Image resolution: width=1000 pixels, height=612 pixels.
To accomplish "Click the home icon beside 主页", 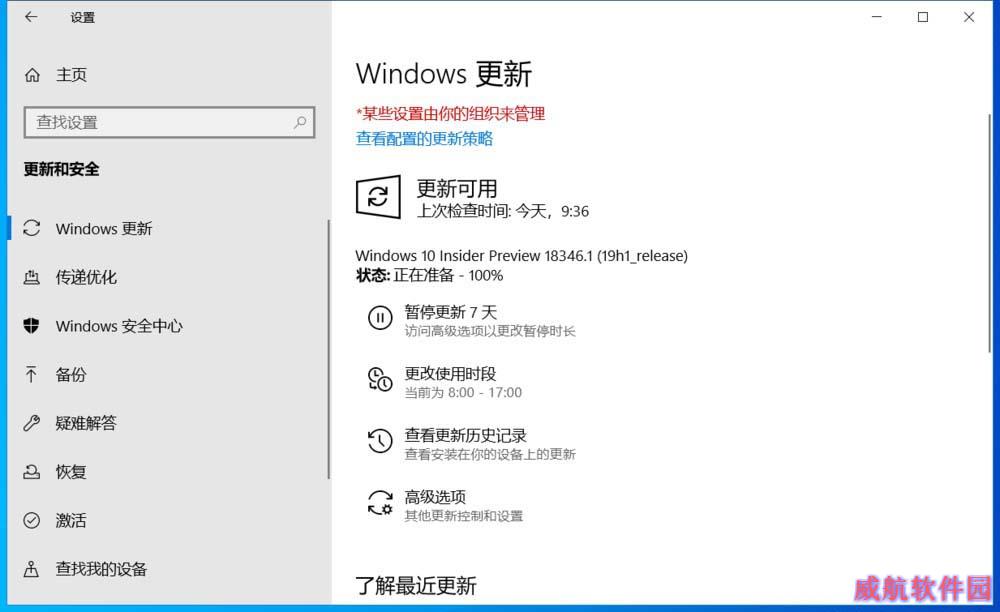I will click(x=32, y=75).
